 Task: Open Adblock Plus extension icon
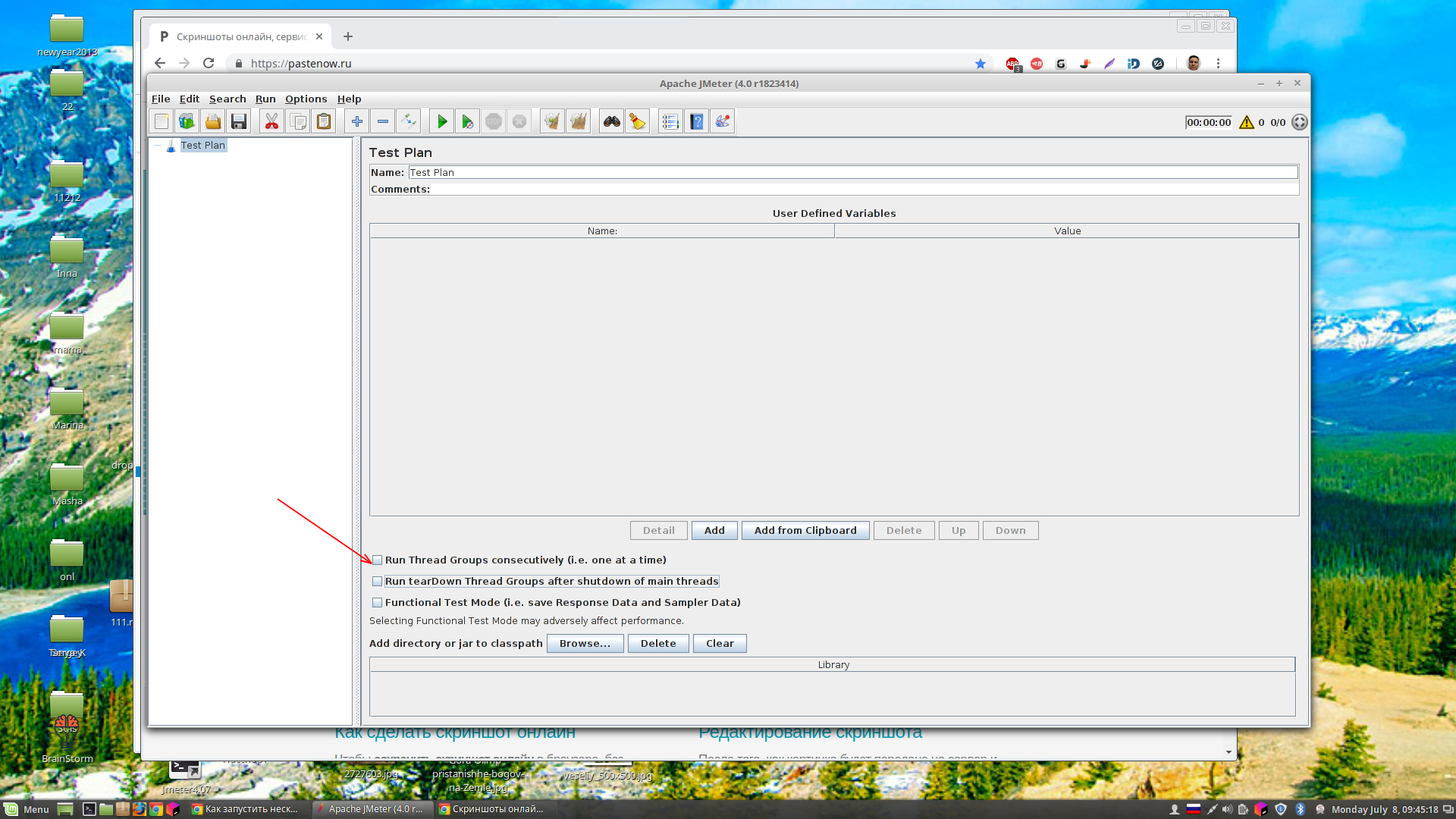[x=1012, y=64]
